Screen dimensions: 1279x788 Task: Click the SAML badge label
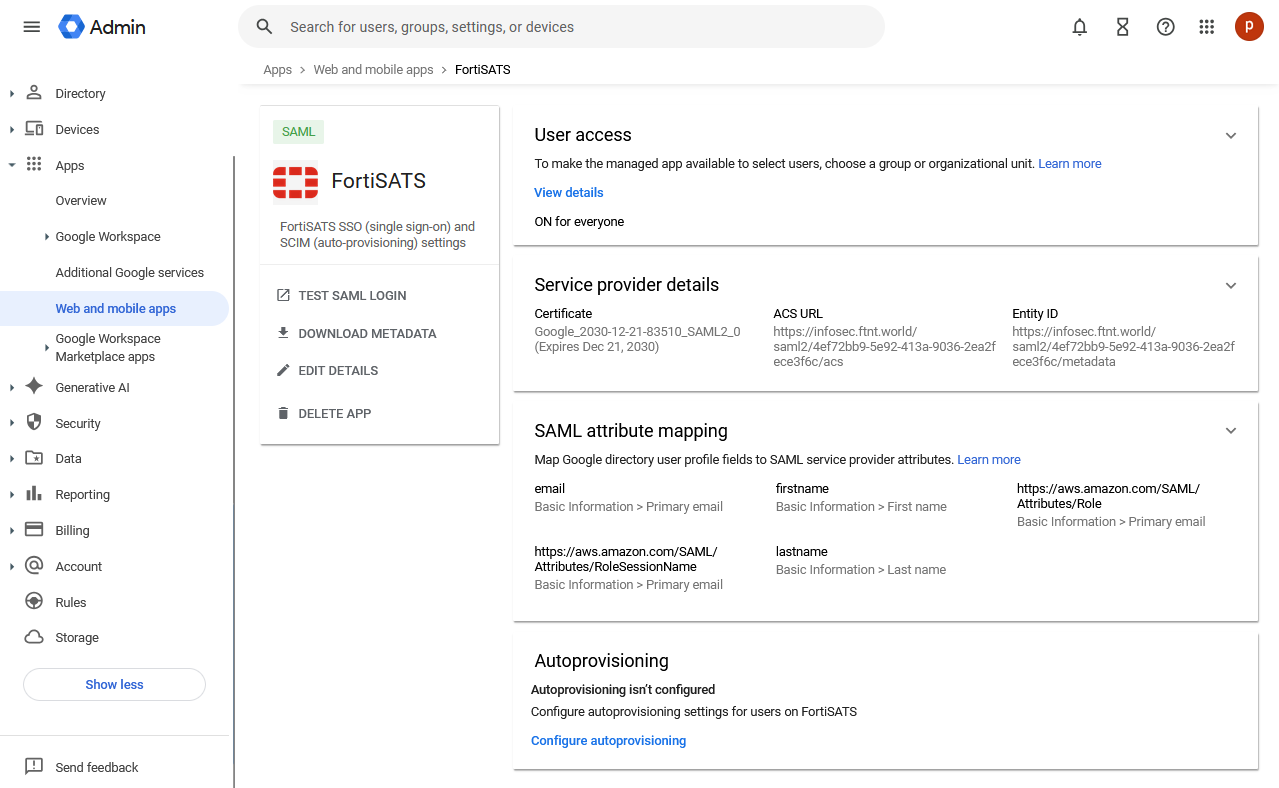point(298,132)
